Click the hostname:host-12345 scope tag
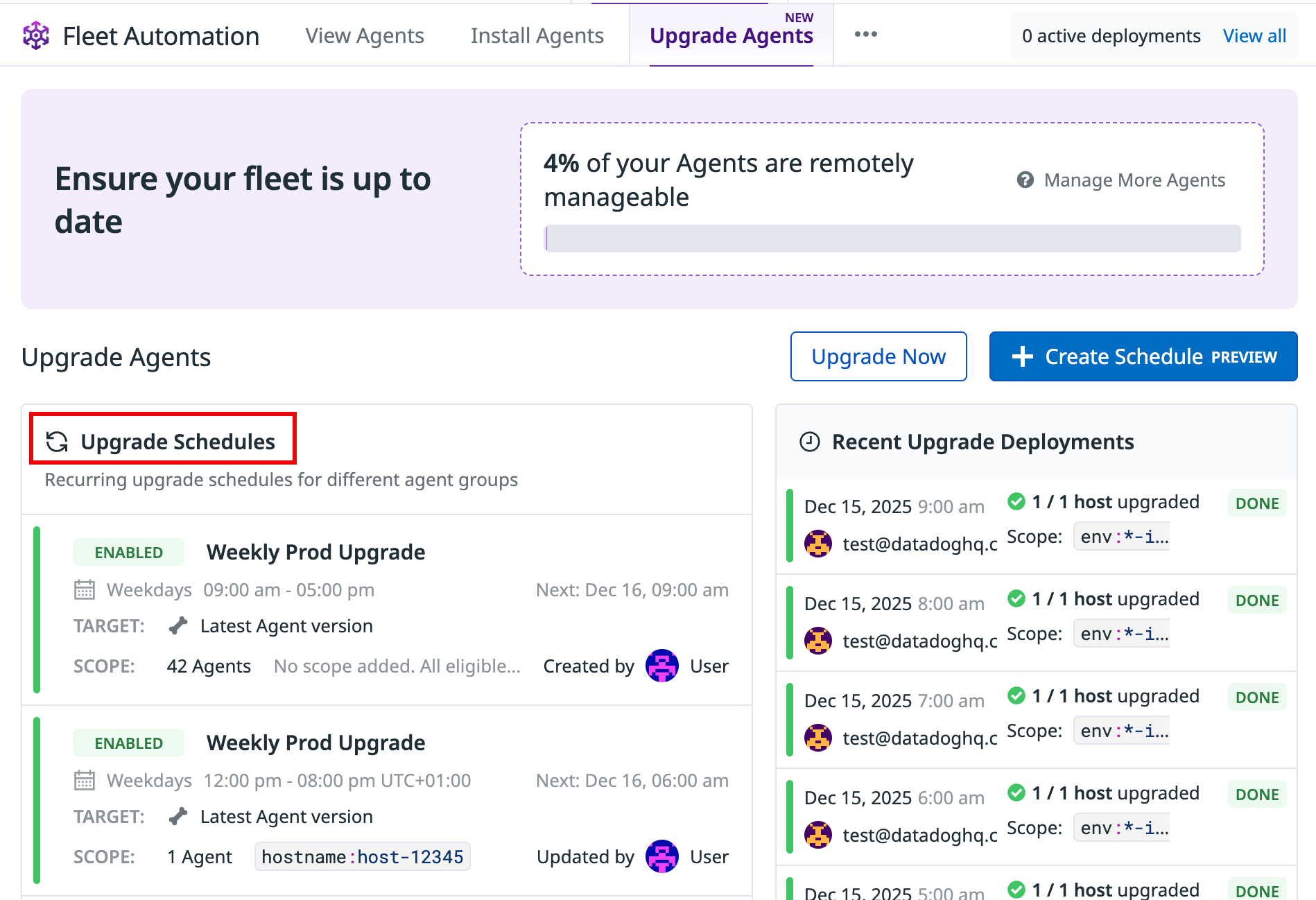This screenshot has width=1316, height=900. click(362, 857)
